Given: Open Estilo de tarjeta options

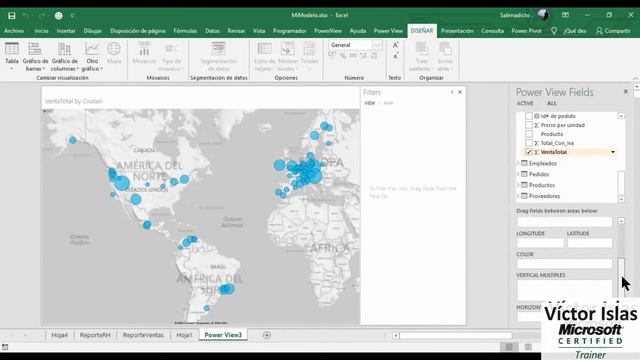Looking at the screenshot, I should tap(264, 56).
